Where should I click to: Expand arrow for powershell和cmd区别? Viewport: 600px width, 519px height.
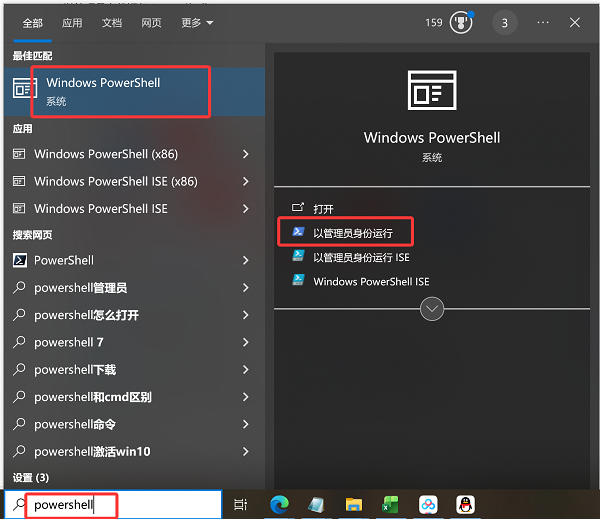246,397
